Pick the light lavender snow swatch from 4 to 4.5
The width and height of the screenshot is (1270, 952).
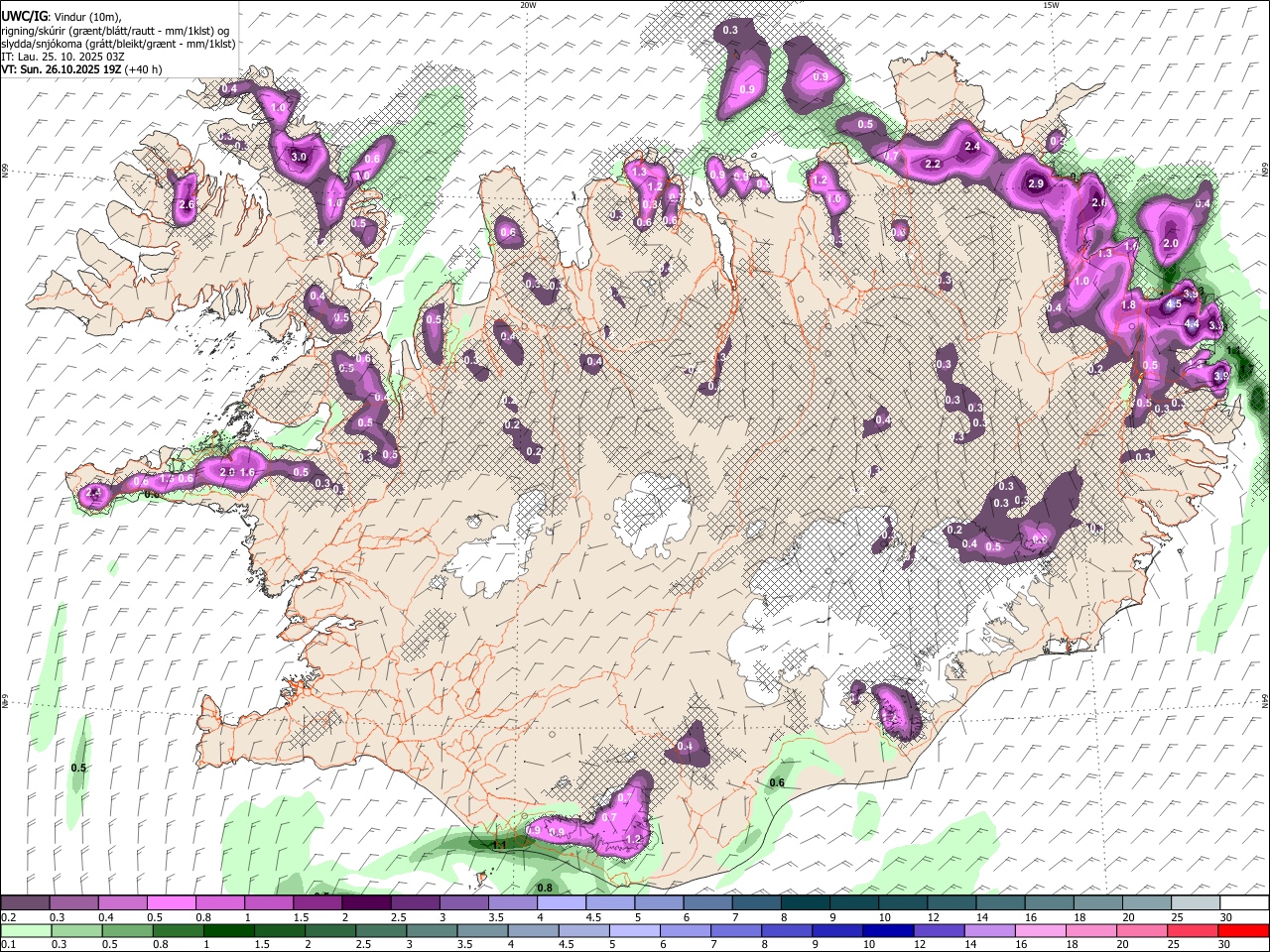pos(562,902)
